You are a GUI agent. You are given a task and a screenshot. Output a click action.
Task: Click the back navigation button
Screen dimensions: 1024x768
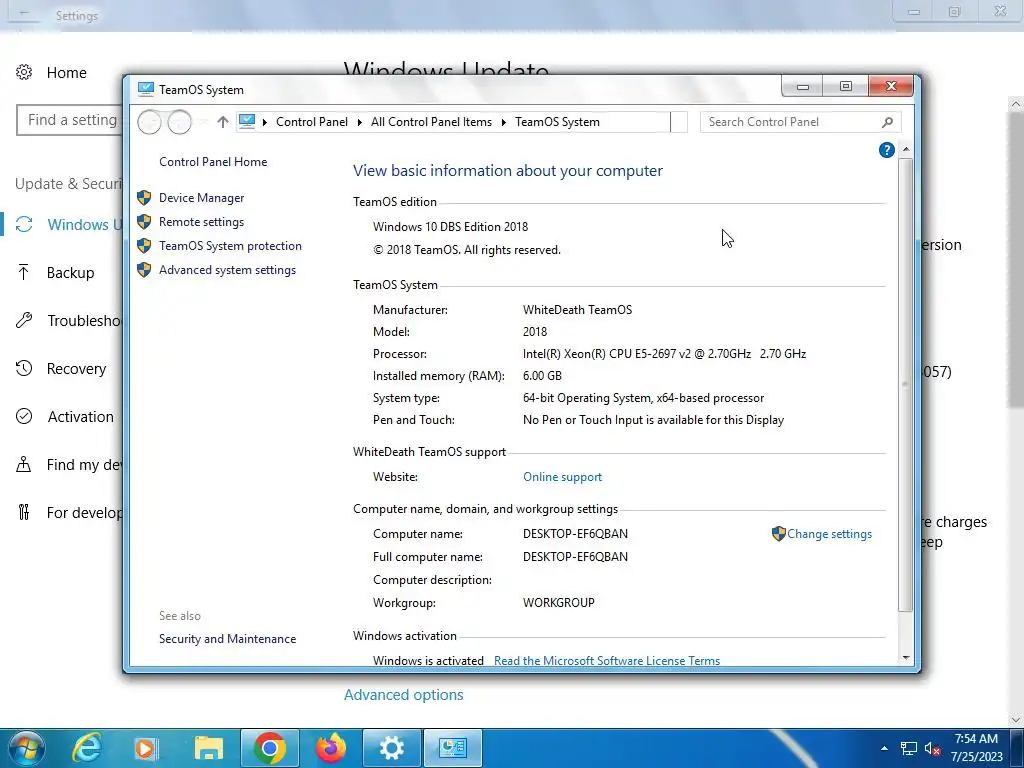coord(150,122)
